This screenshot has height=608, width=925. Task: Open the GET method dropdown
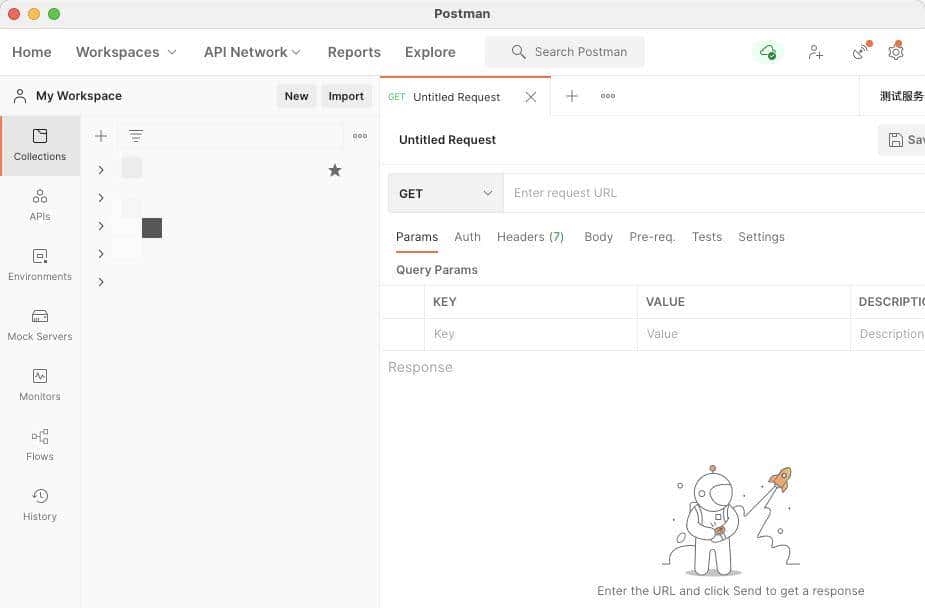click(x=445, y=193)
